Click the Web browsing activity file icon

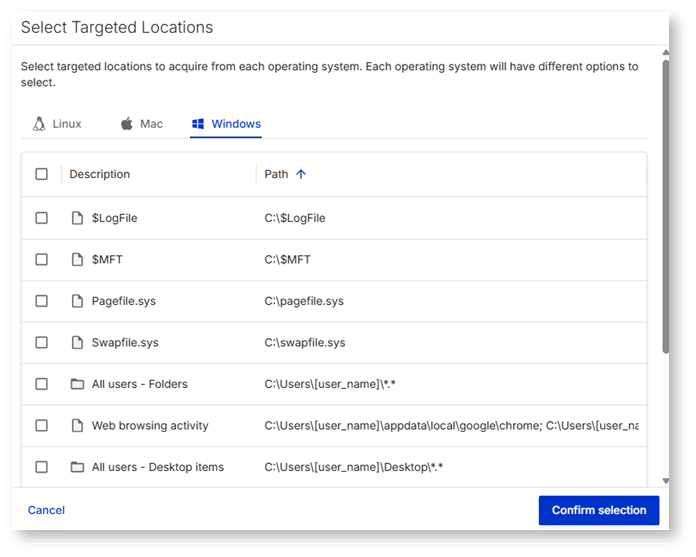click(x=77, y=426)
